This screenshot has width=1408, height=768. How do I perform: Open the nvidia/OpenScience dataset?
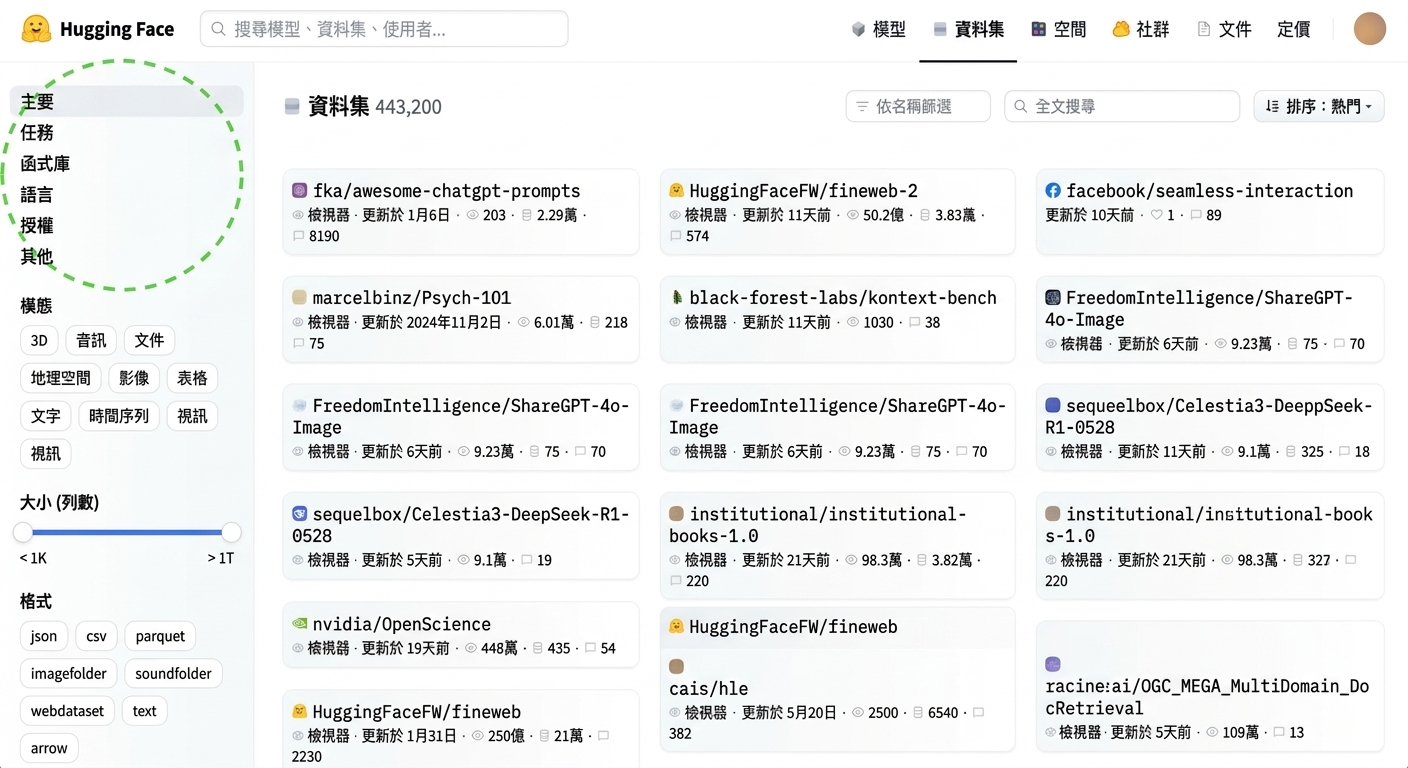[x=402, y=623]
